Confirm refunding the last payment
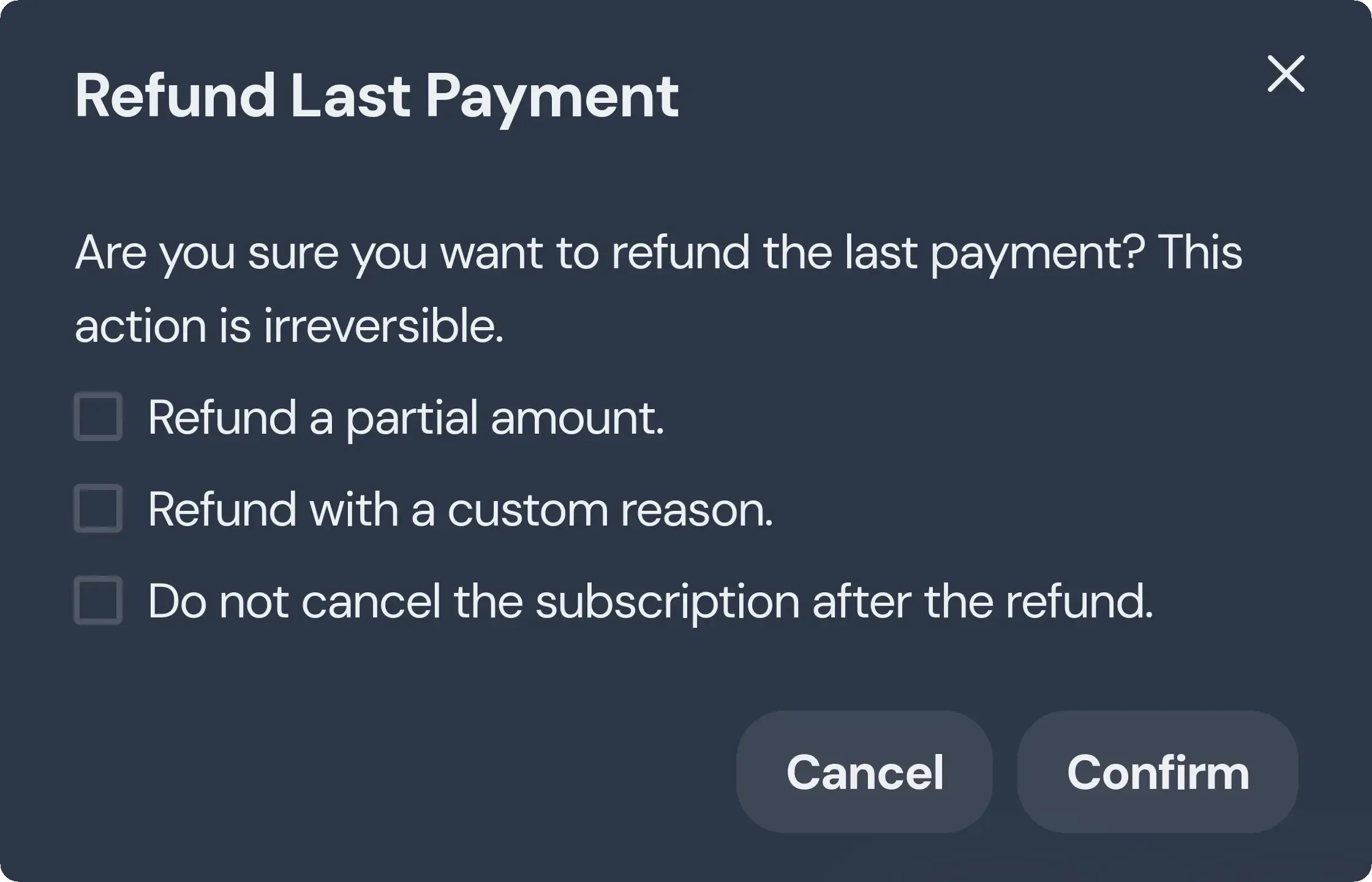 pos(1158,772)
